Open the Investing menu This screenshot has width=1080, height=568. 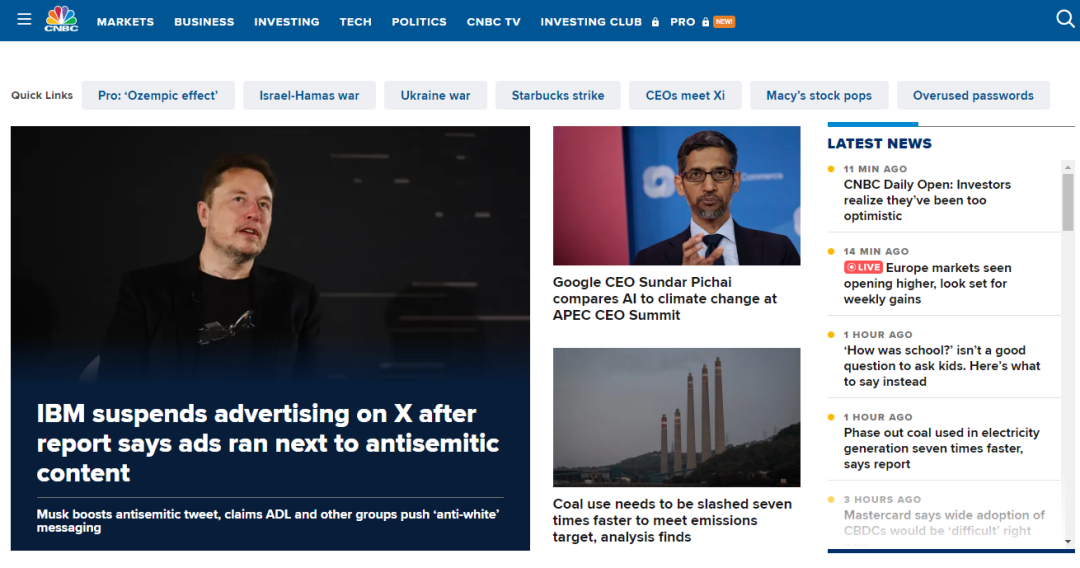pos(287,22)
